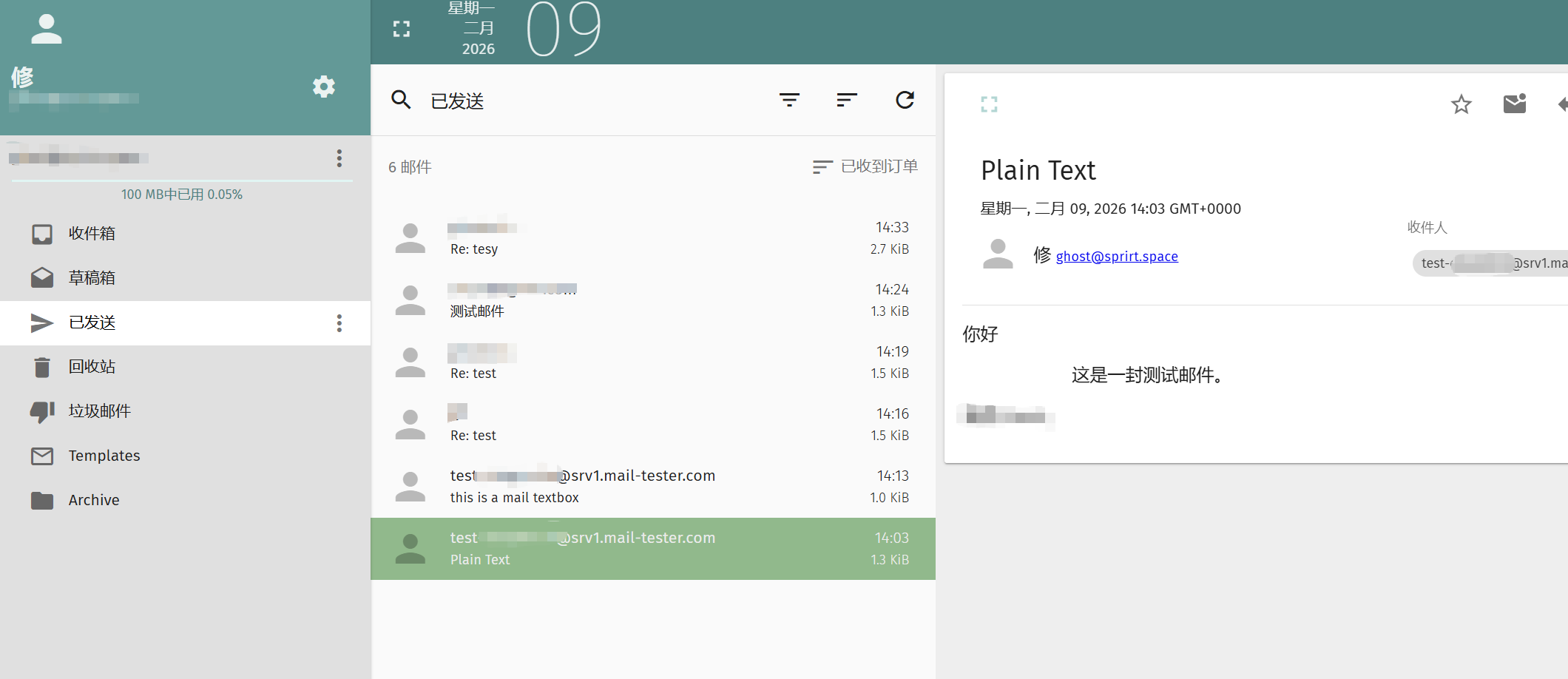1568x679 pixels.
Task: Open the 回收站 trash folder
Action: (x=92, y=367)
